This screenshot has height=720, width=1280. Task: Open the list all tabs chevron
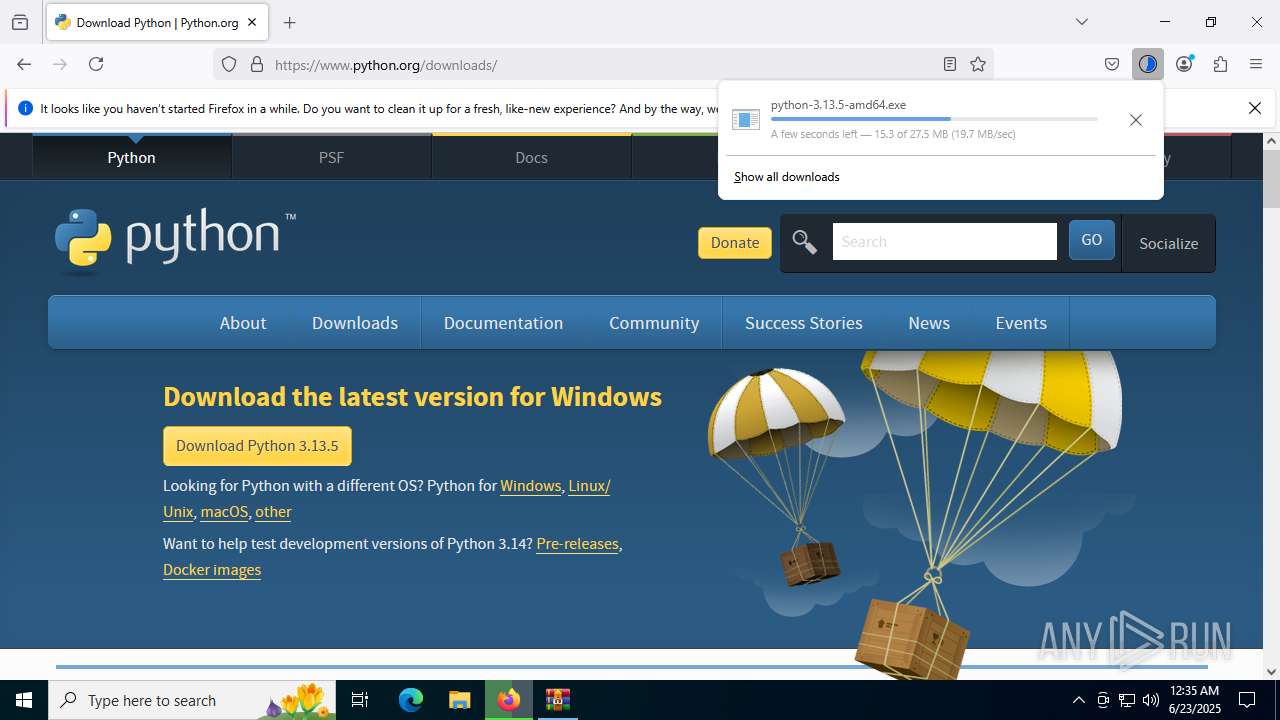pyautogui.click(x=1081, y=22)
